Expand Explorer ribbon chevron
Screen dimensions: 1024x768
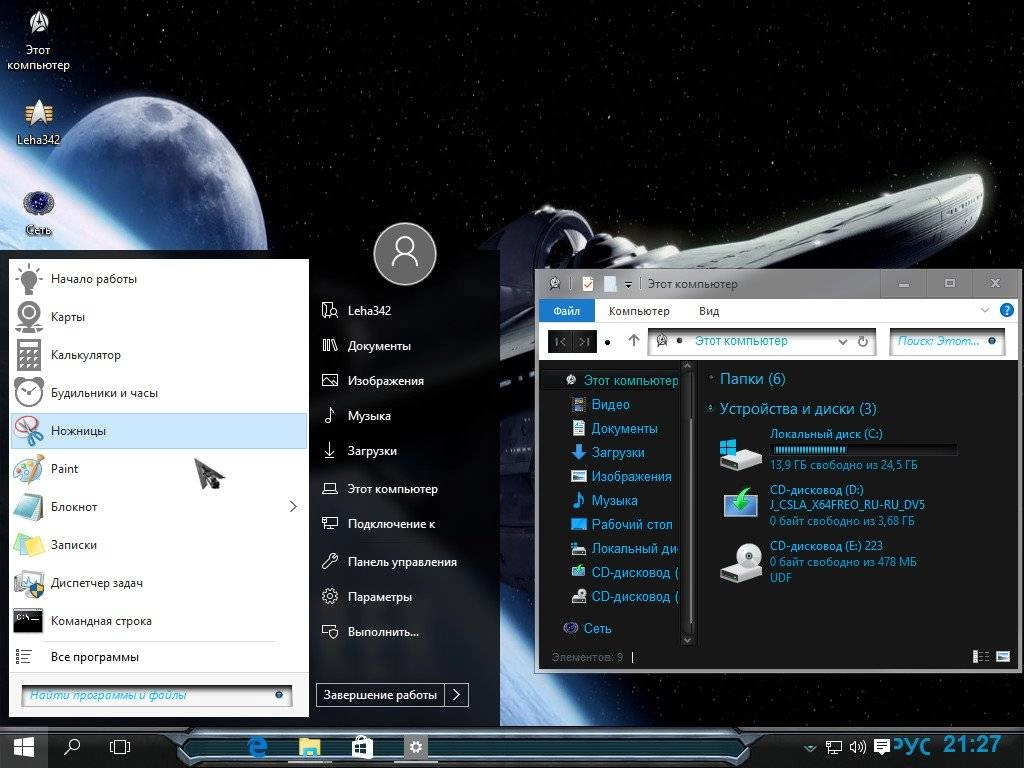point(985,310)
